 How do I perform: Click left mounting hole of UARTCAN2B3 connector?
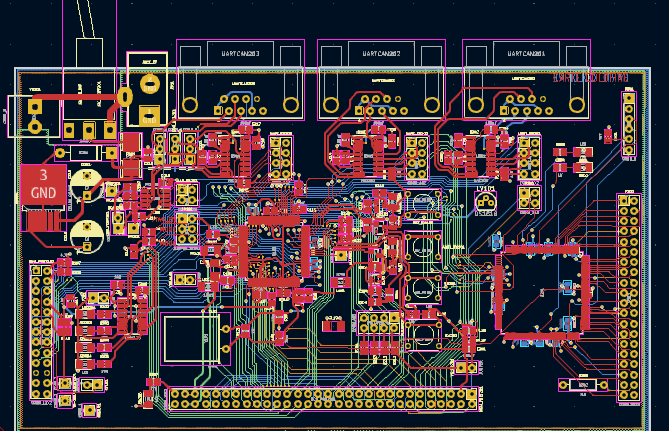click(x=190, y=105)
